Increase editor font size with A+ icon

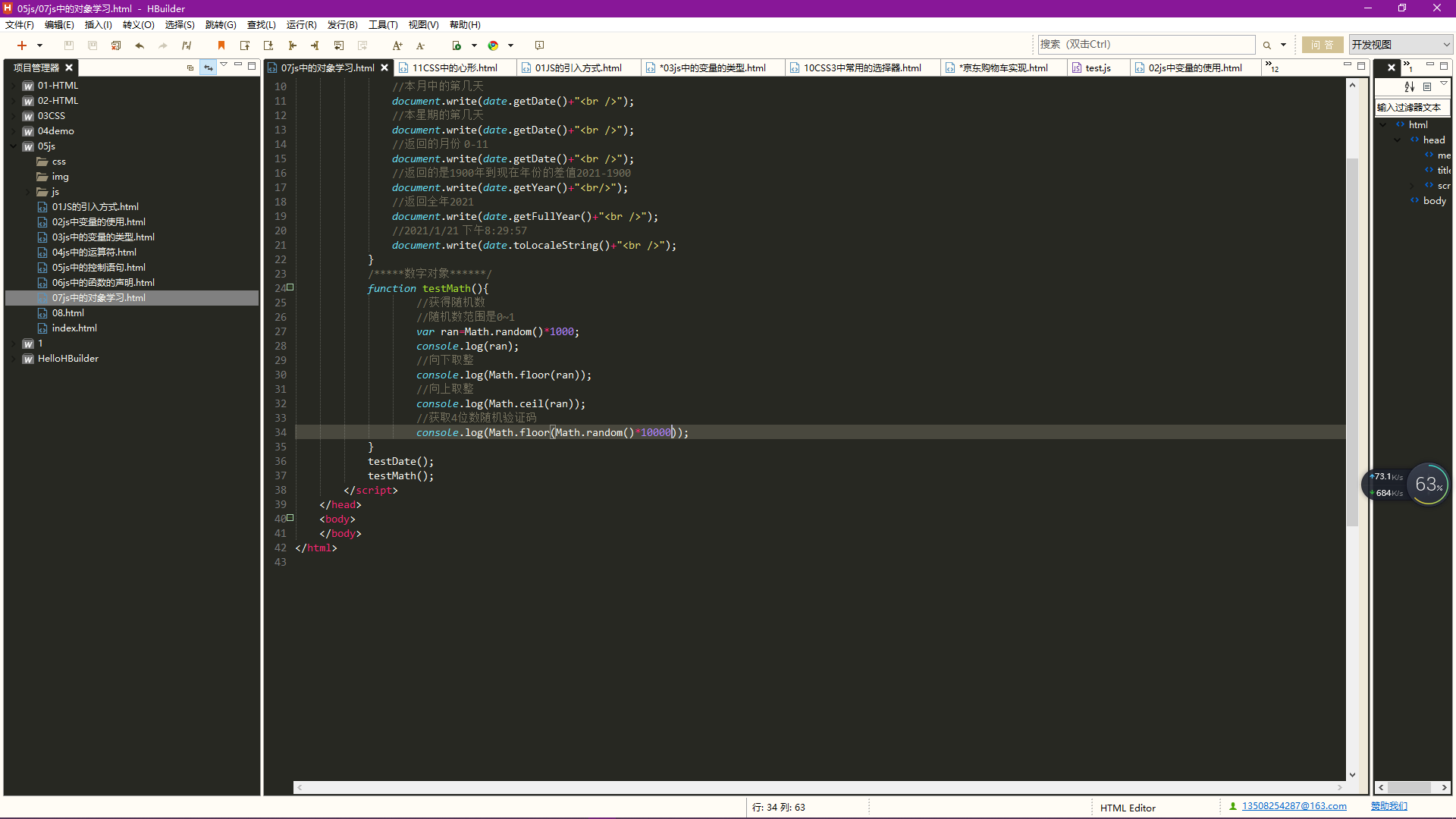click(x=397, y=45)
